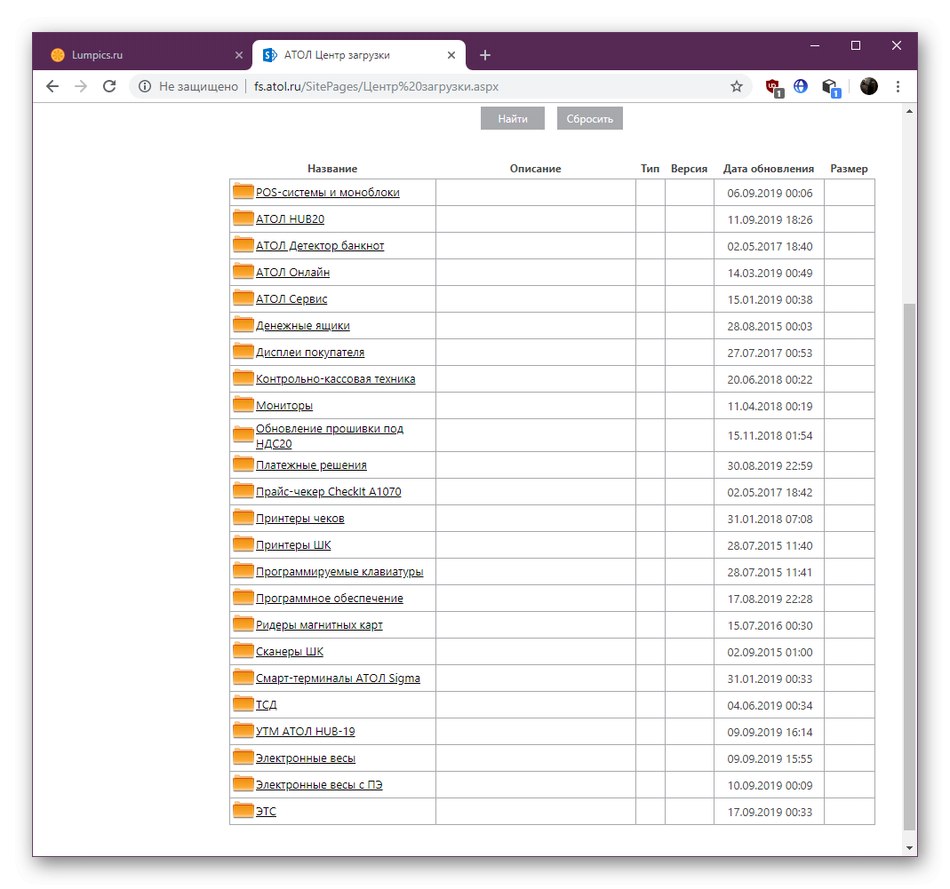The image size is (950, 889).
Task: Open the Программное обеспечение link
Action: tap(329, 598)
